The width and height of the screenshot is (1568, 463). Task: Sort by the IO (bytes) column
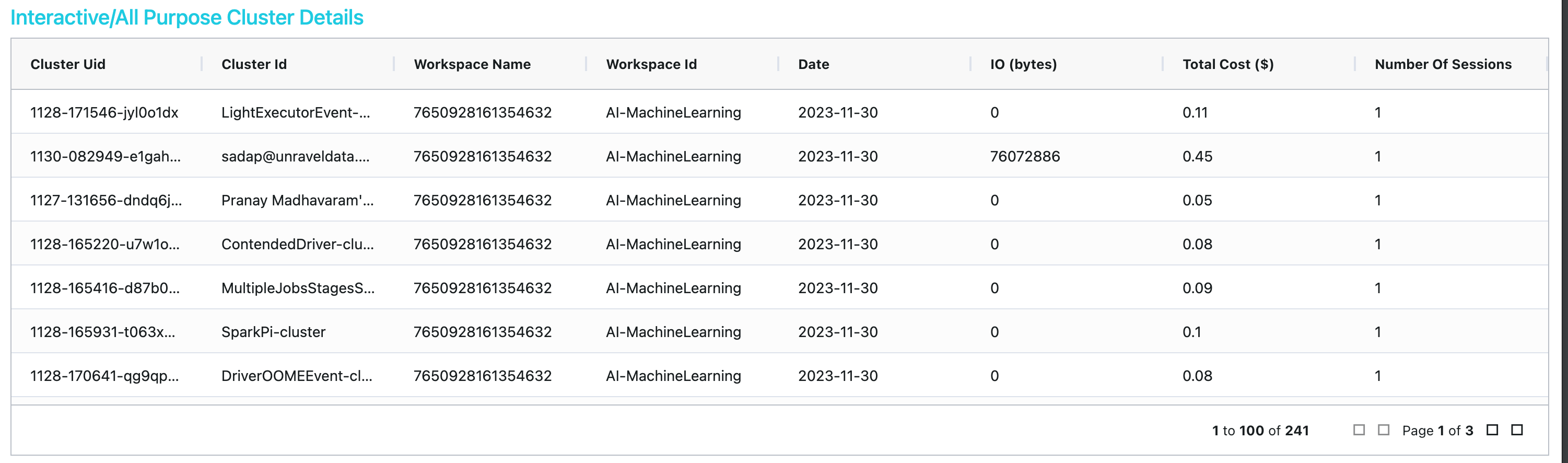click(x=1023, y=65)
